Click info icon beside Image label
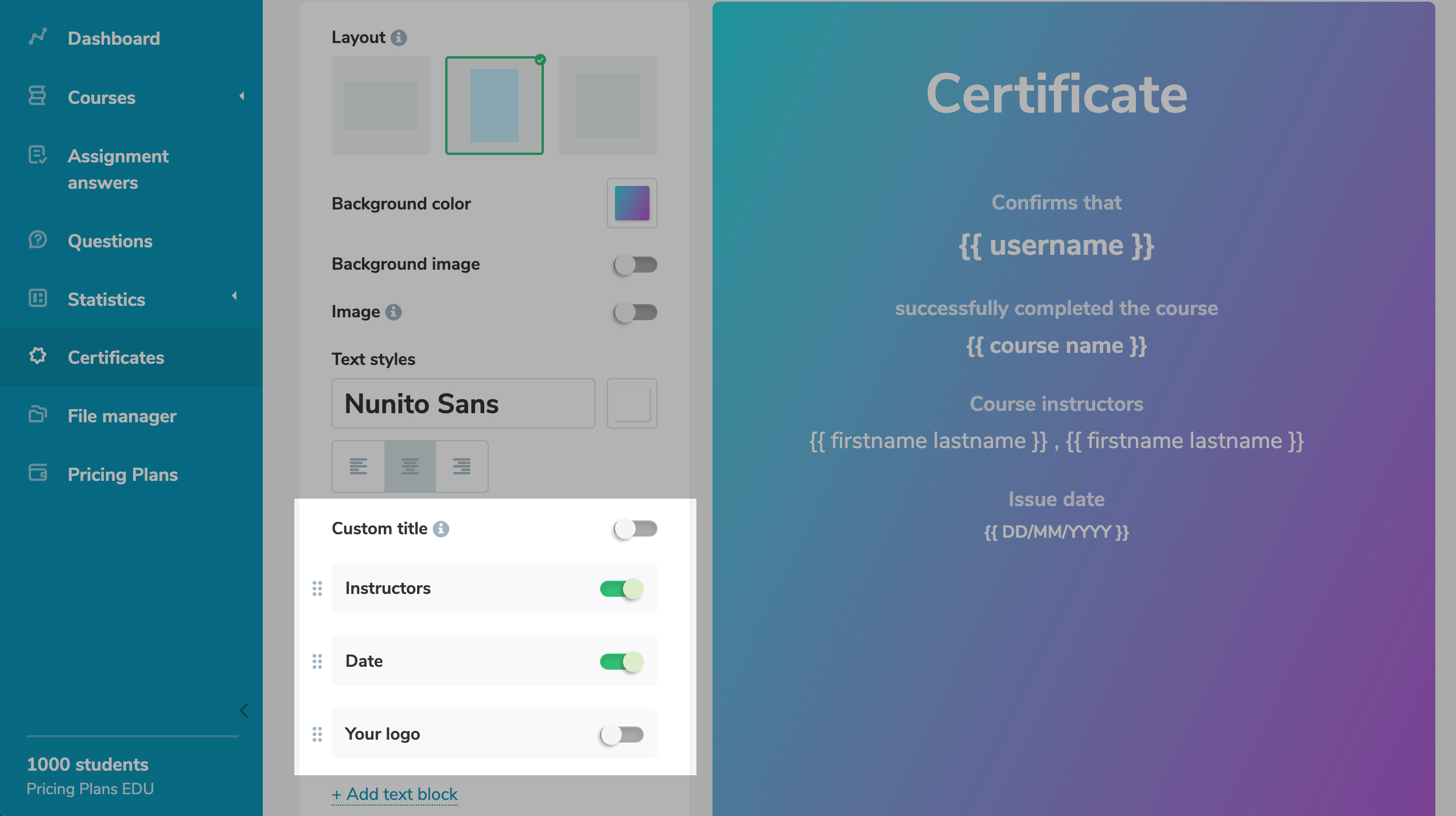The image size is (1456, 816). pos(394,312)
